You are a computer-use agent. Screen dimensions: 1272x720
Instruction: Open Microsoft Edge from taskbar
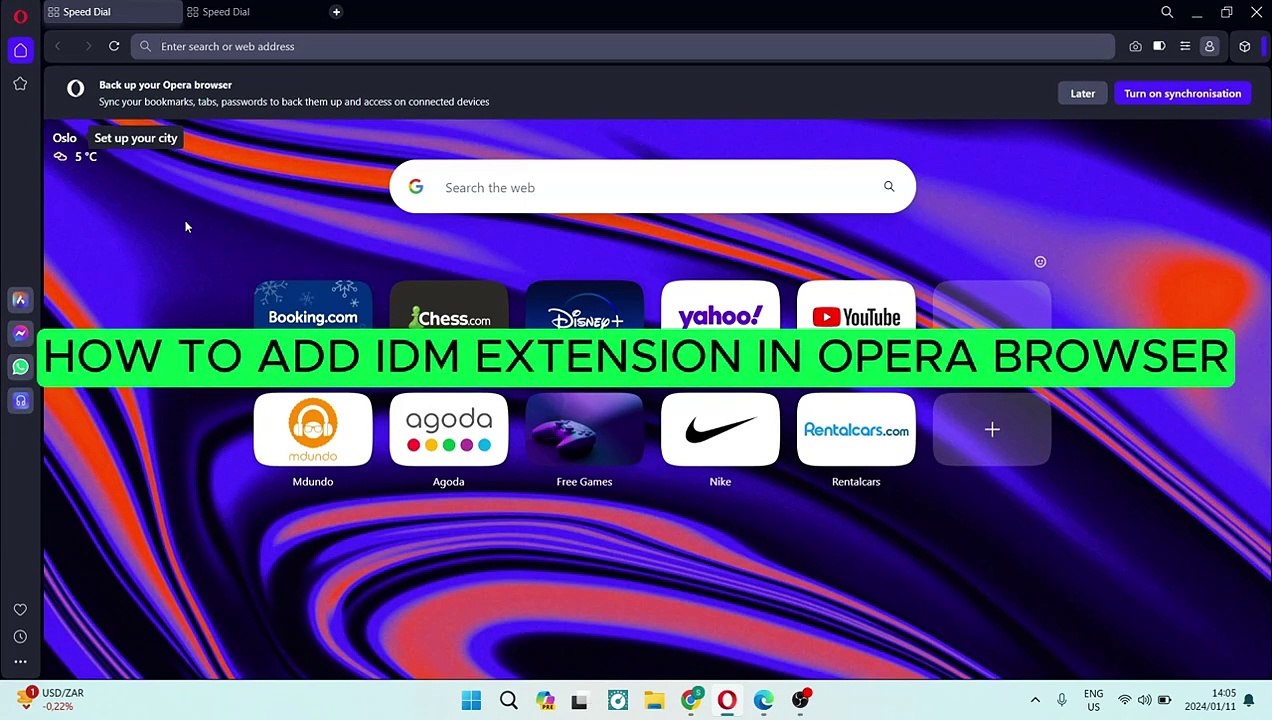point(764,700)
